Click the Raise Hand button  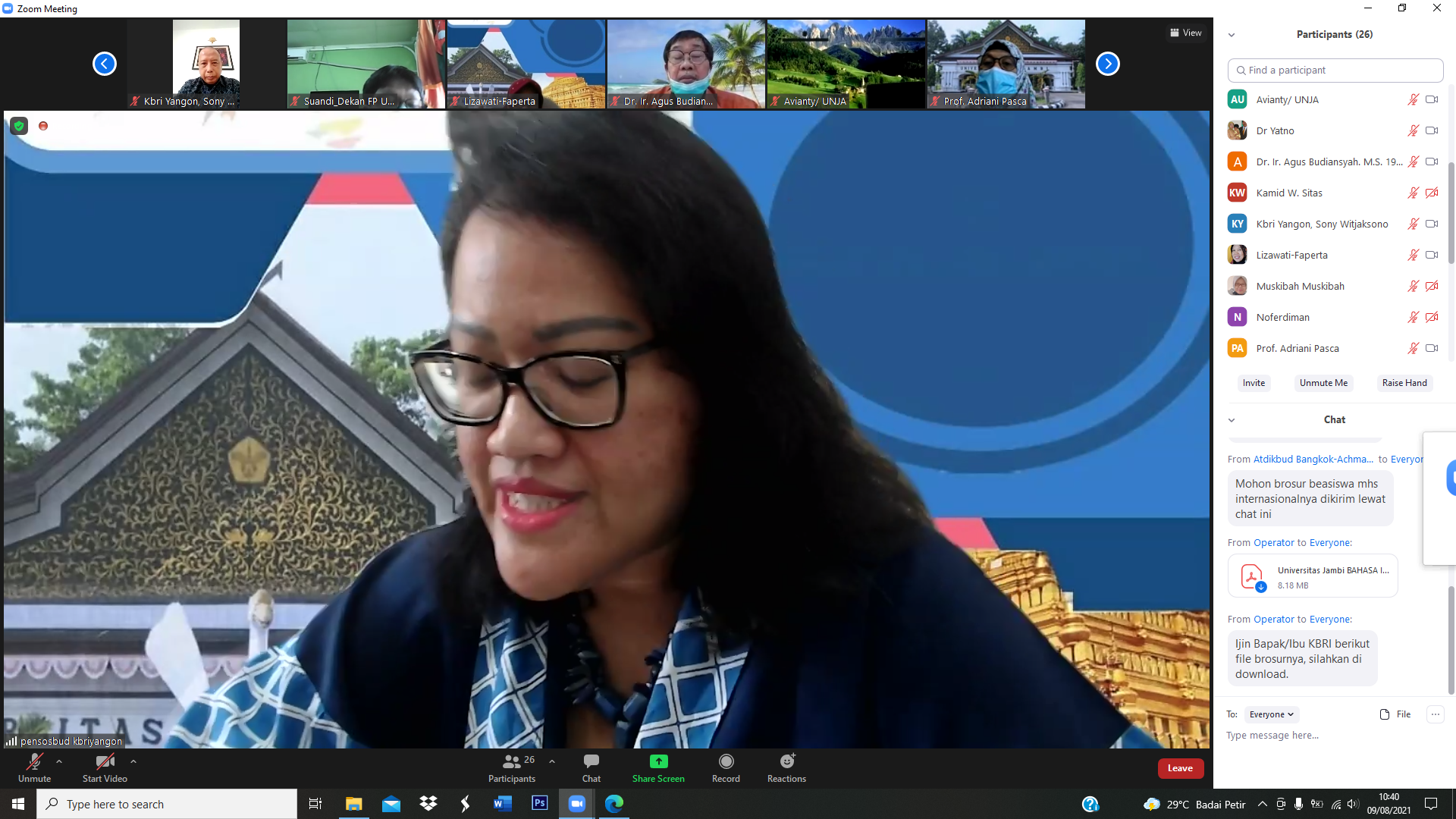point(1404,383)
